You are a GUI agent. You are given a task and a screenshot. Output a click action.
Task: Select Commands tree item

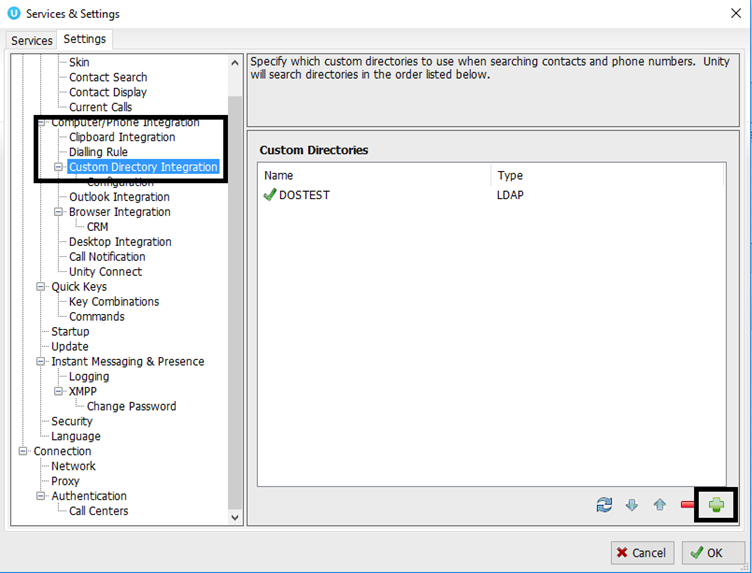tap(97, 316)
